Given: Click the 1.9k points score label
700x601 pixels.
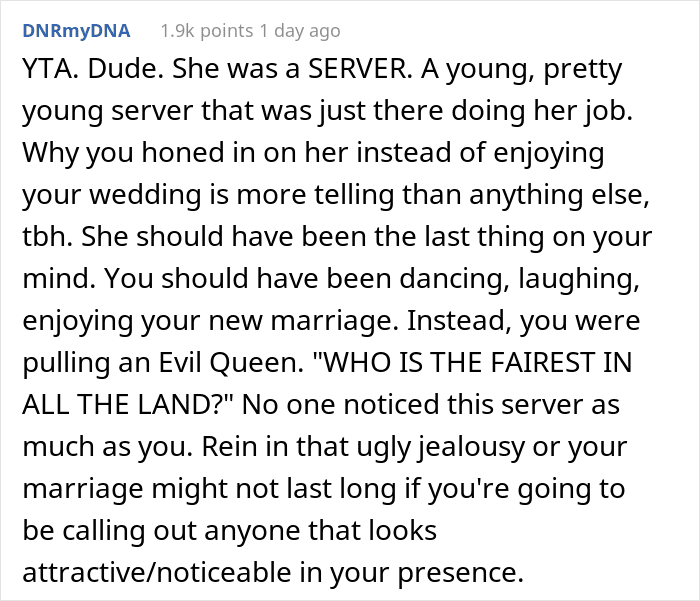Looking at the screenshot, I should click(x=207, y=31).
